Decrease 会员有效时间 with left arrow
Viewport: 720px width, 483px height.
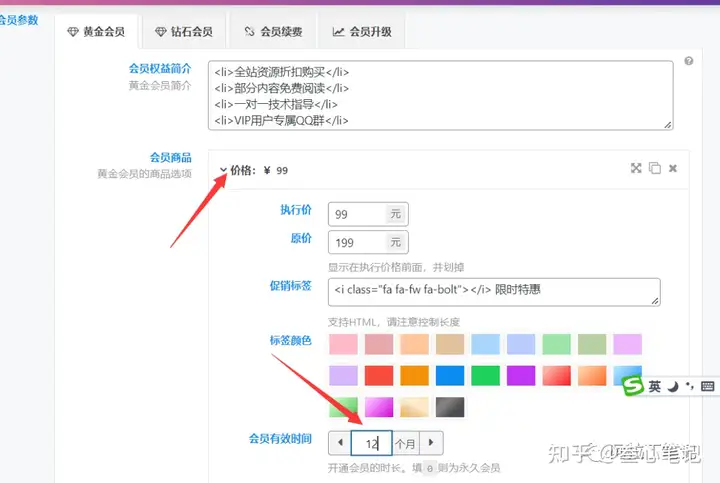(340, 443)
